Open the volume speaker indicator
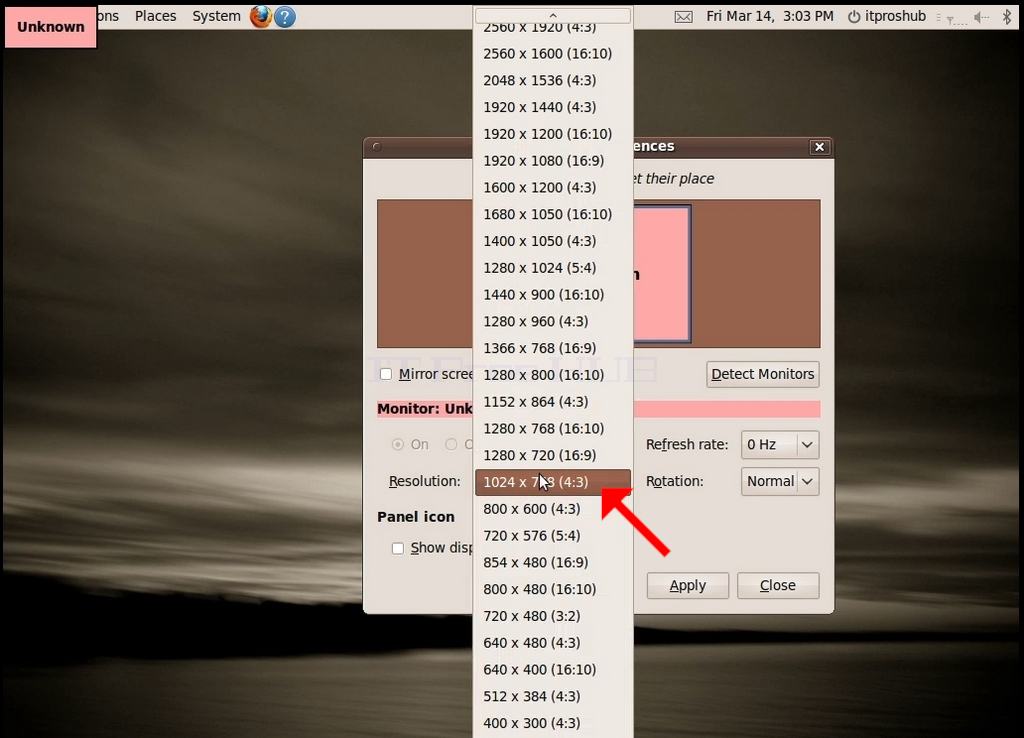Image resolution: width=1024 pixels, height=738 pixels. point(982,17)
